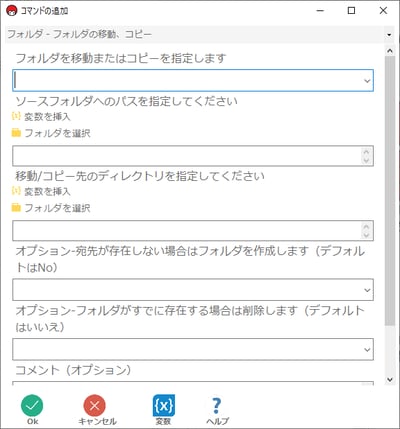400x429 pixels.
Task: Expand the フォルダ - フォルダの移動、コピー command selector
Action: pyautogui.click(x=199, y=34)
